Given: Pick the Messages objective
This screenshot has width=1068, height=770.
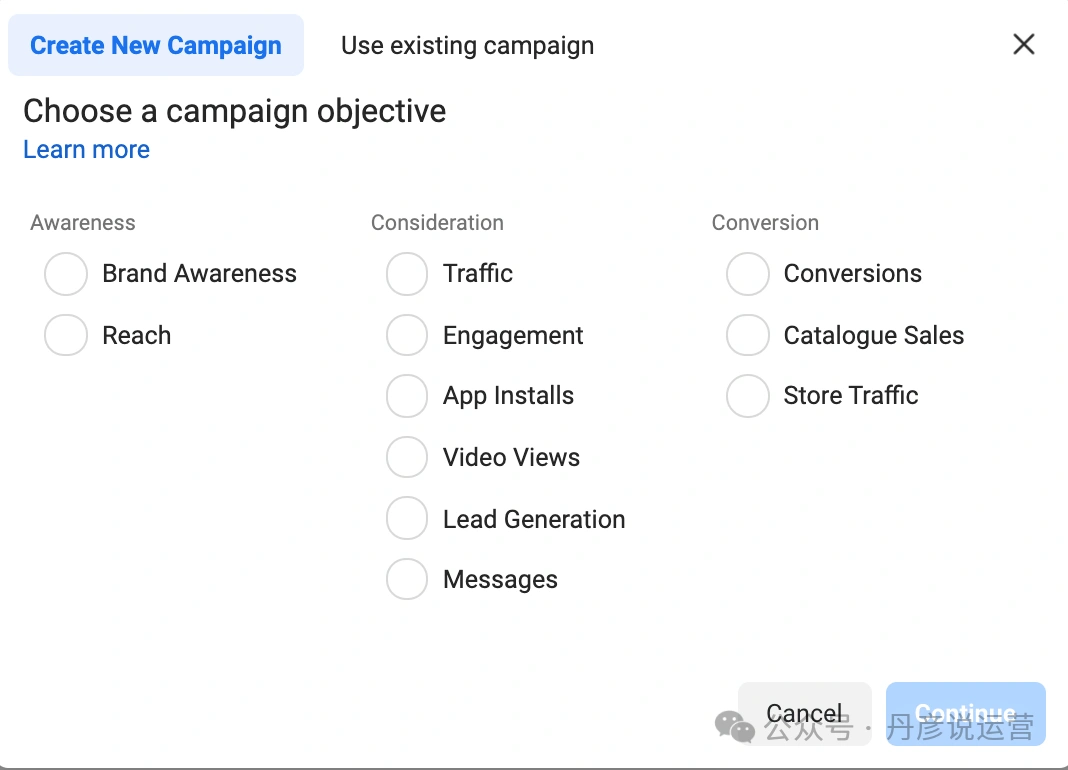Looking at the screenshot, I should click(407, 579).
